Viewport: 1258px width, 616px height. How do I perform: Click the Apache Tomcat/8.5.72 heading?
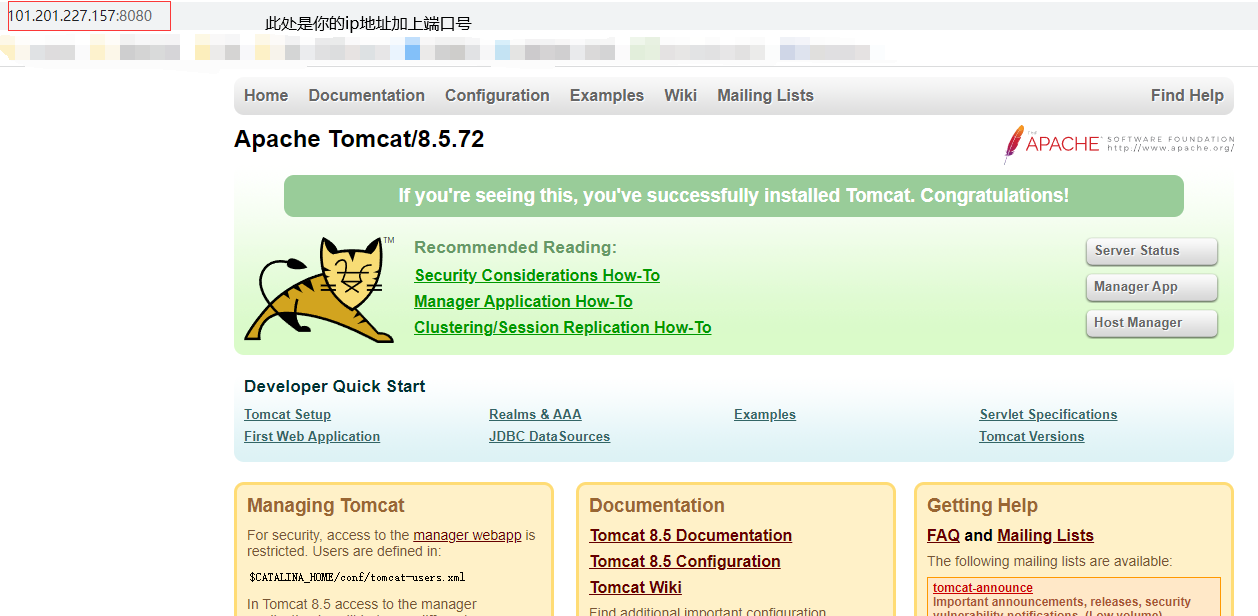359,139
